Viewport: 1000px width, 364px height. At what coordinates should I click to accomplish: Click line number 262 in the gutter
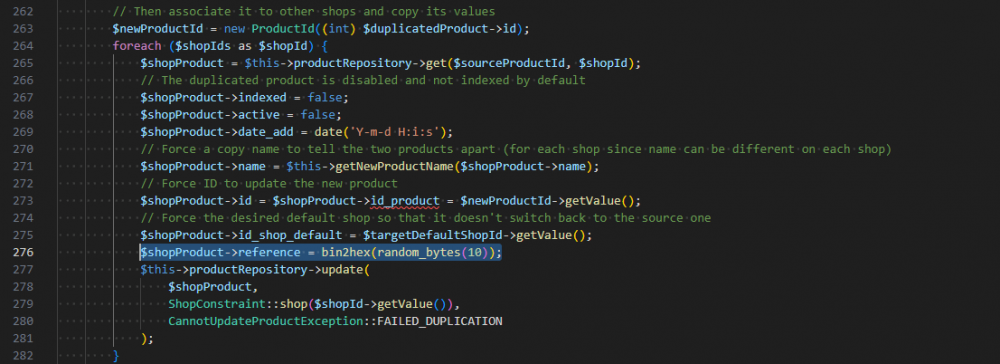(22, 11)
